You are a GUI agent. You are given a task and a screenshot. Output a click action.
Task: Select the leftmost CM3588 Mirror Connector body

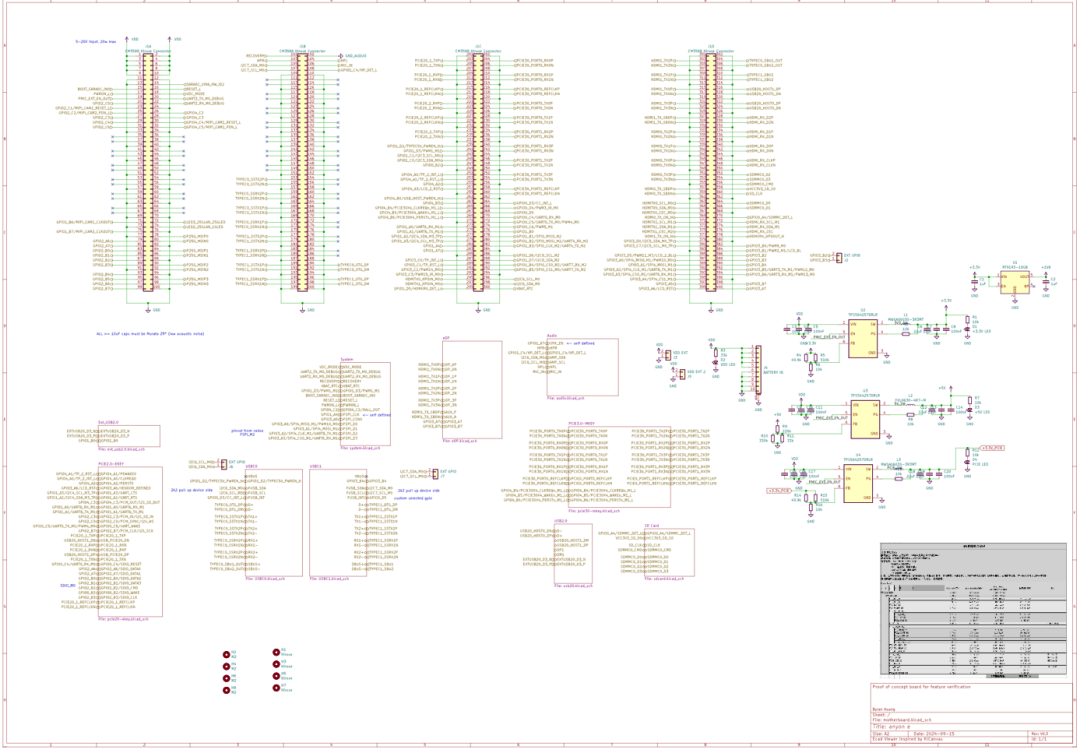(148, 172)
